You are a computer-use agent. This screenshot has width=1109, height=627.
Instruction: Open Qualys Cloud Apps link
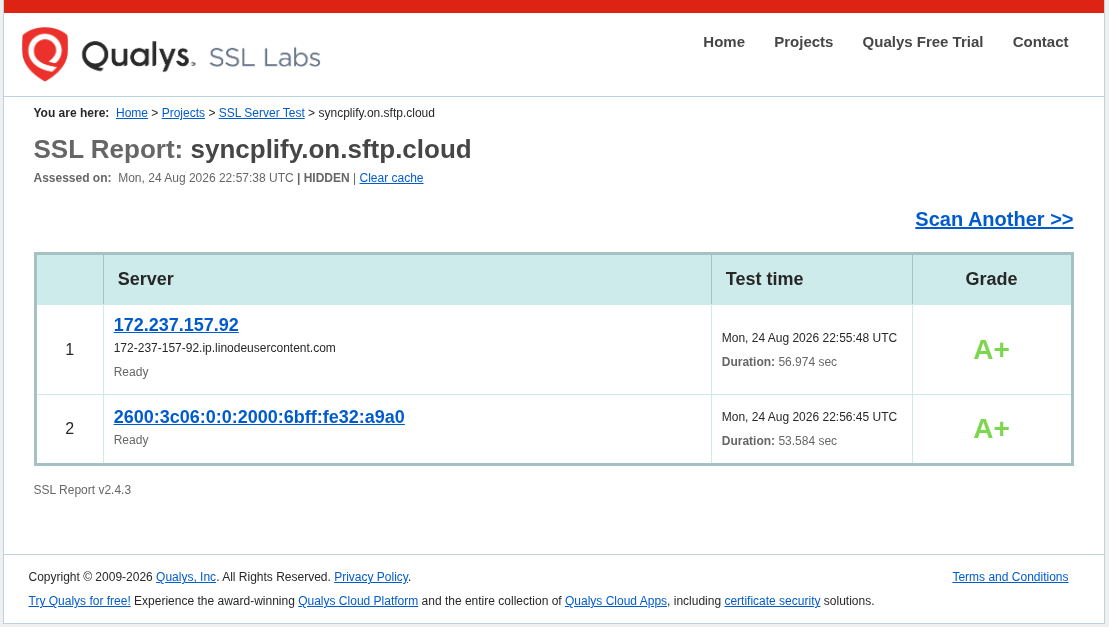tap(615, 601)
